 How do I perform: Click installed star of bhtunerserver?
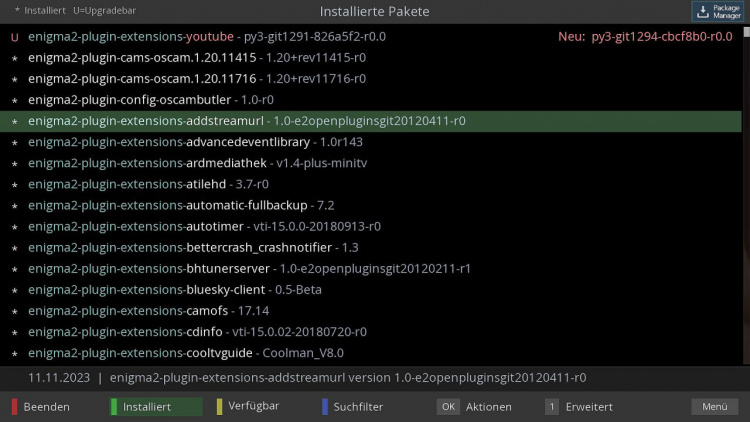(15, 269)
